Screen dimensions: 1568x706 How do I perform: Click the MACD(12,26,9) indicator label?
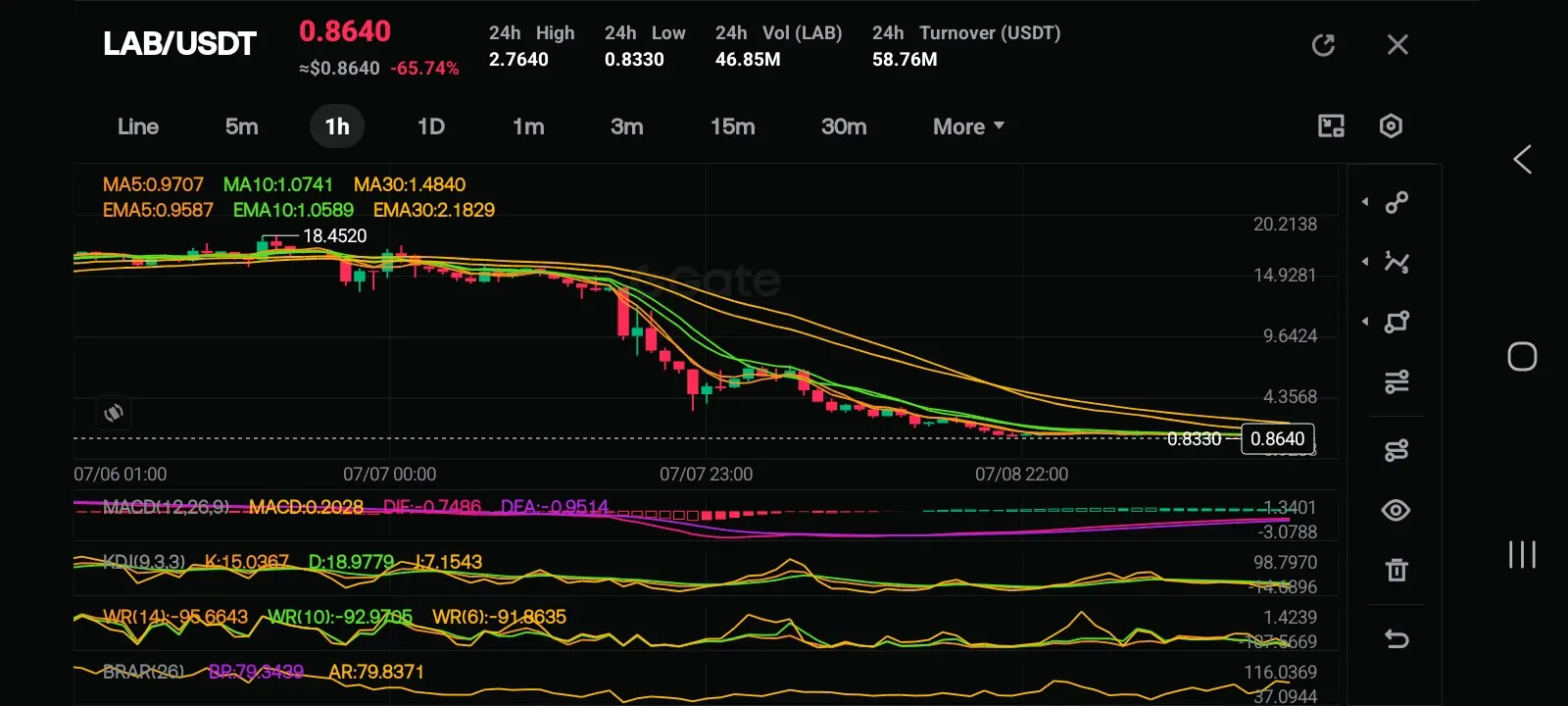click(x=167, y=507)
